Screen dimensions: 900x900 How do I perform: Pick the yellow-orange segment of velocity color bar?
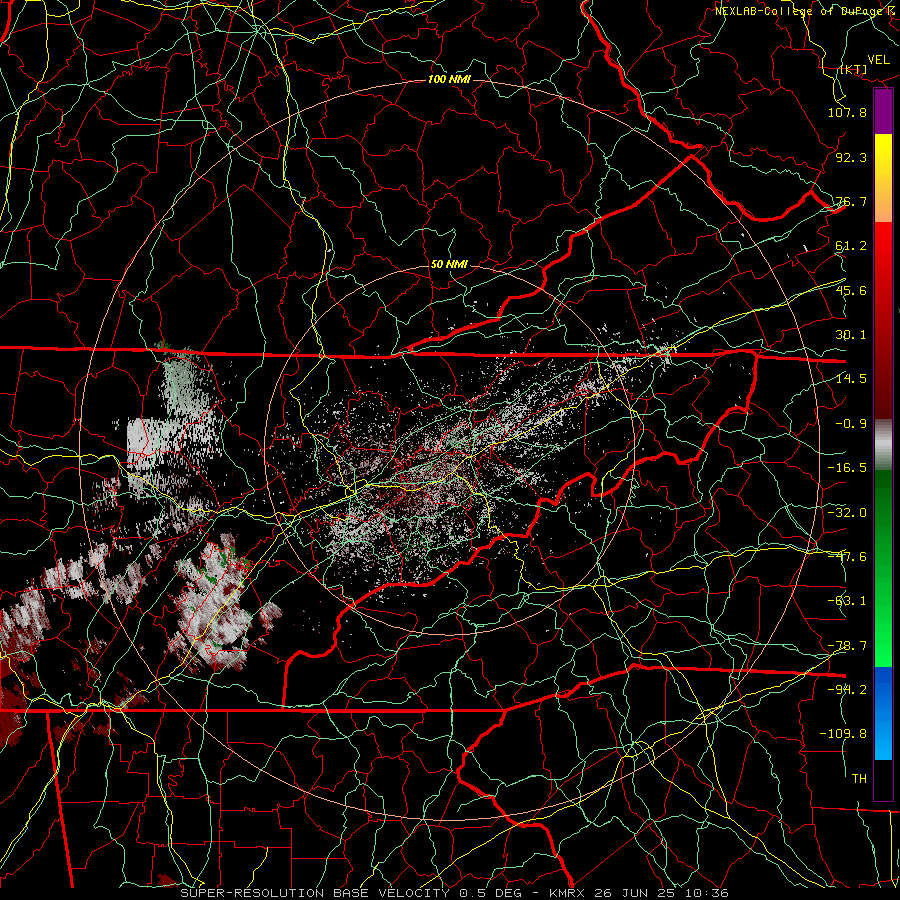pos(883,178)
